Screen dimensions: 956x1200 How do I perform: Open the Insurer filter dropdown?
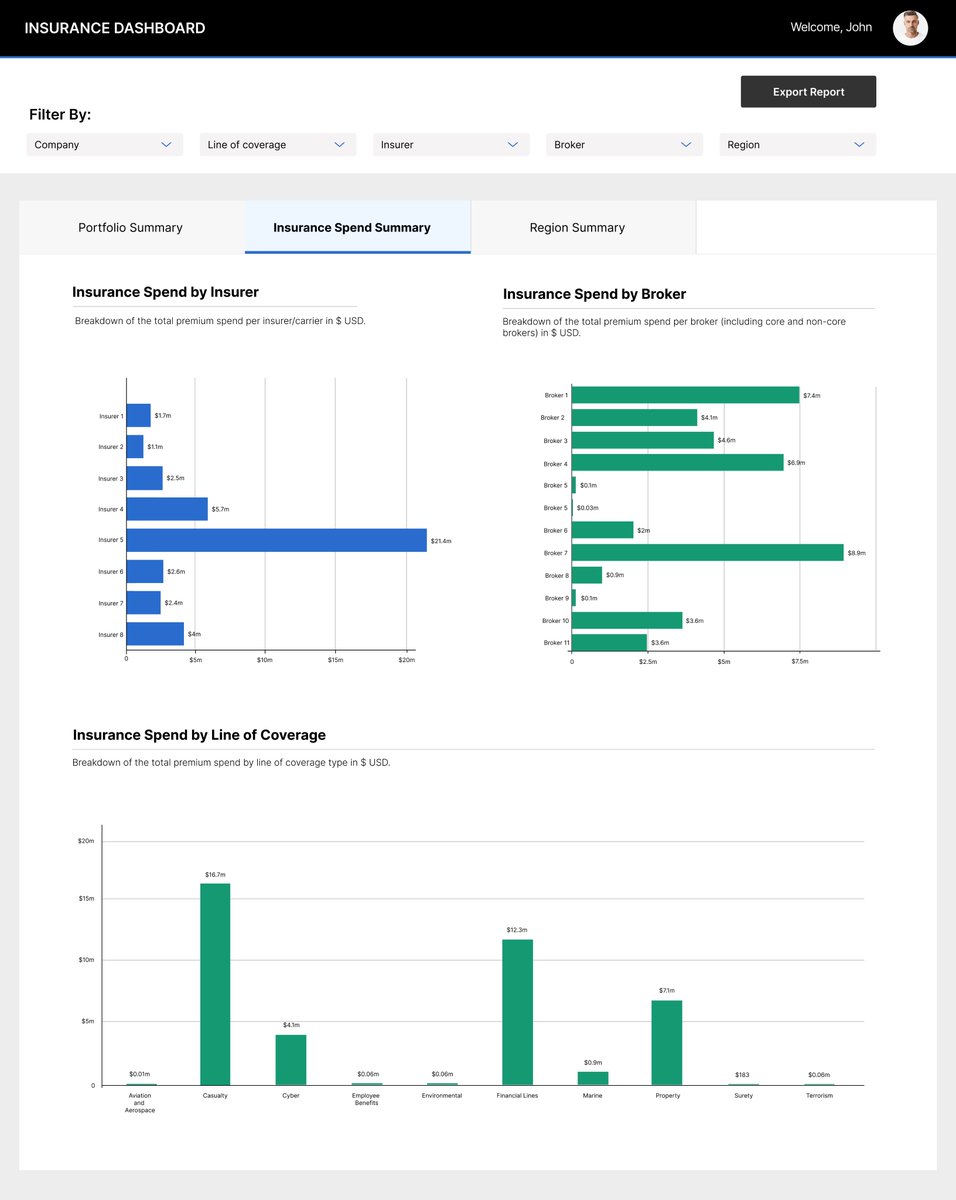(x=451, y=145)
